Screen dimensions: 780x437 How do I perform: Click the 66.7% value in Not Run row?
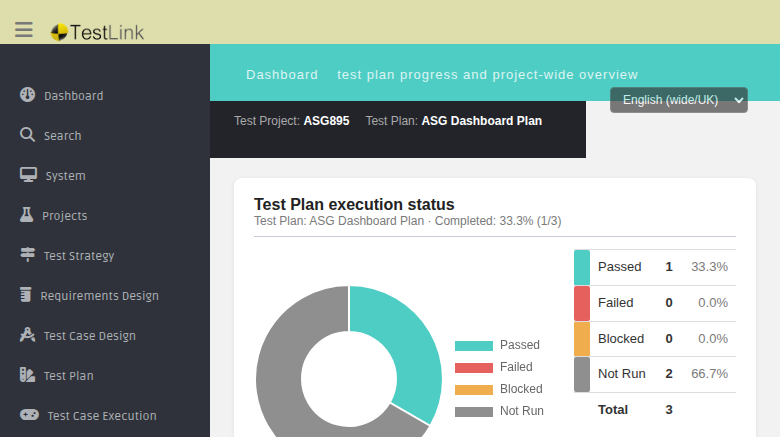(x=709, y=374)
